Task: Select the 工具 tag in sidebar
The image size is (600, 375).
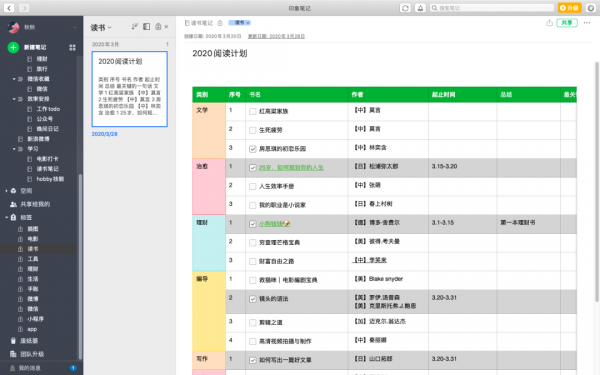Action: pyautogui.click(x=33, y=259)
